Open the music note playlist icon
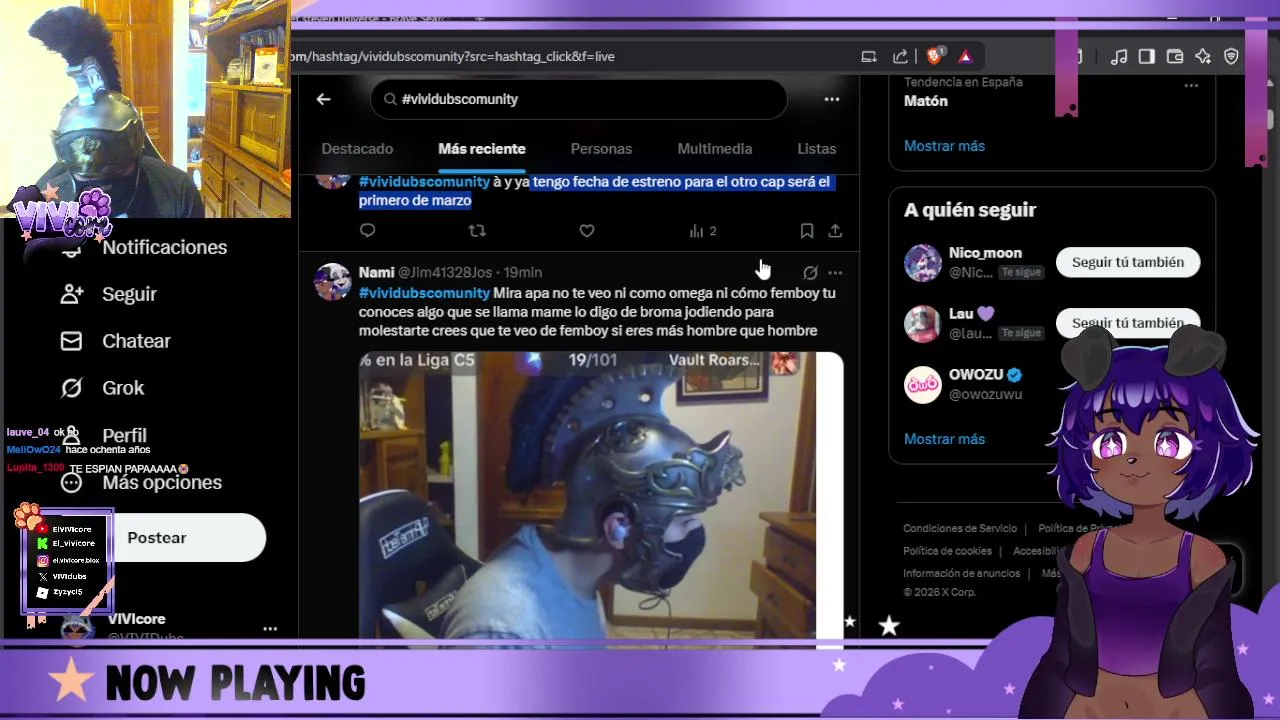Viewport: 1280px width, 720px height. click(1119, 57)
